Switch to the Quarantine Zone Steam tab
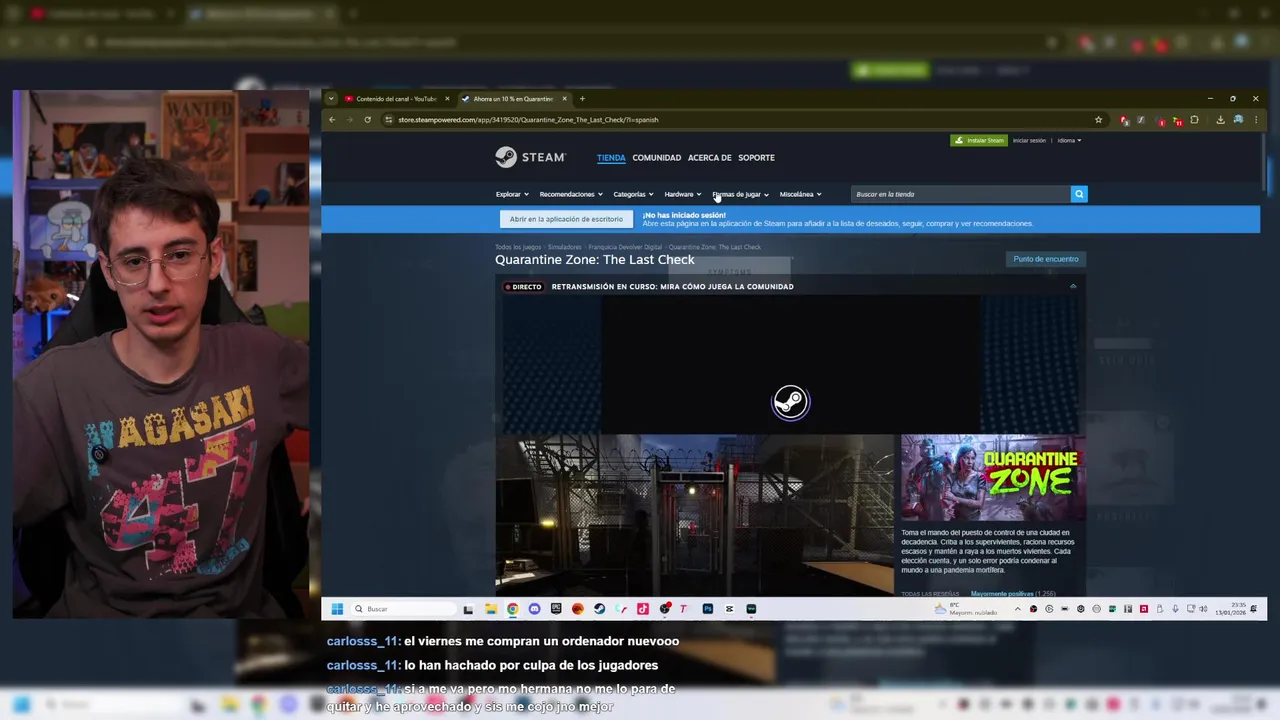Image resolution: width=1280 pixels, height=720 pixels. click(x=512, y=99)
